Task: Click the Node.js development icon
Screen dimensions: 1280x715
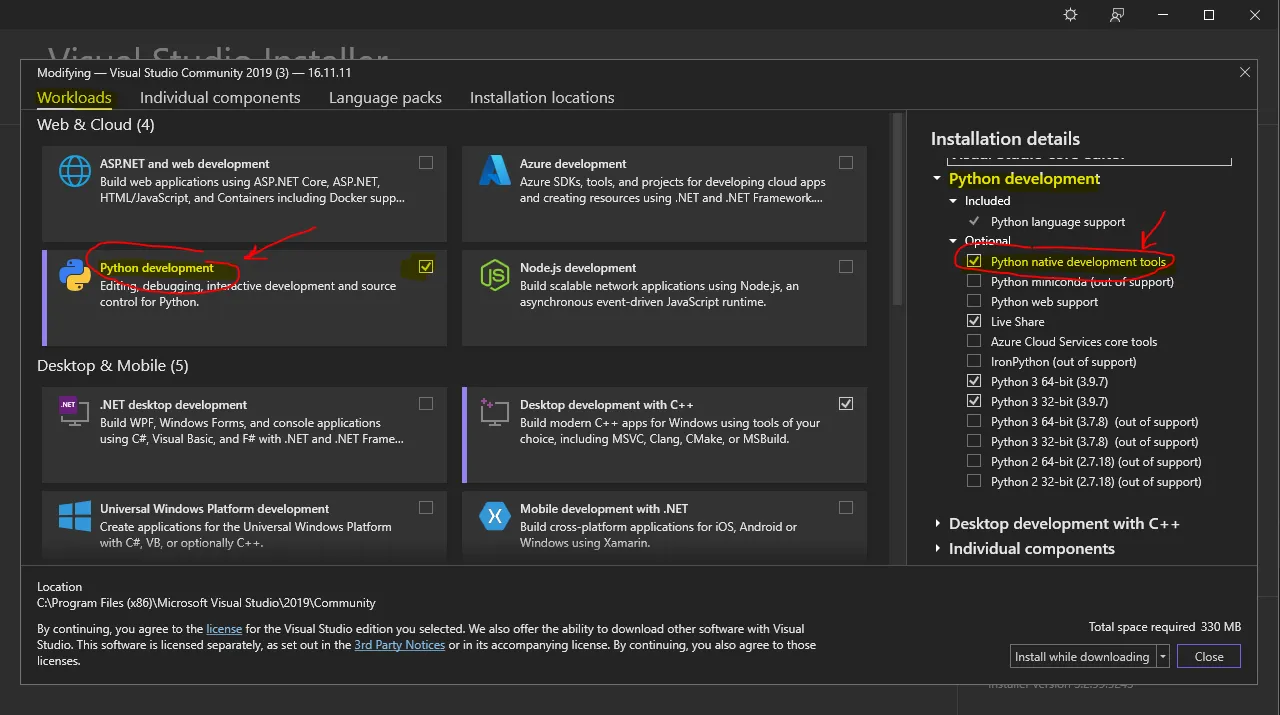Action: coord(495,275)
